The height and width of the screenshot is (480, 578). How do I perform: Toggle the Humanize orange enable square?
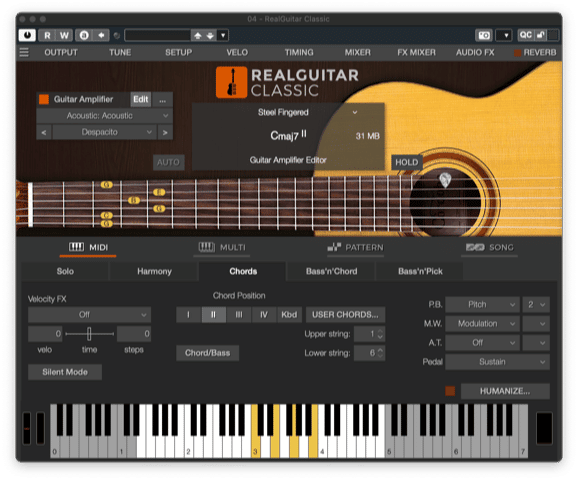point(450,391)
